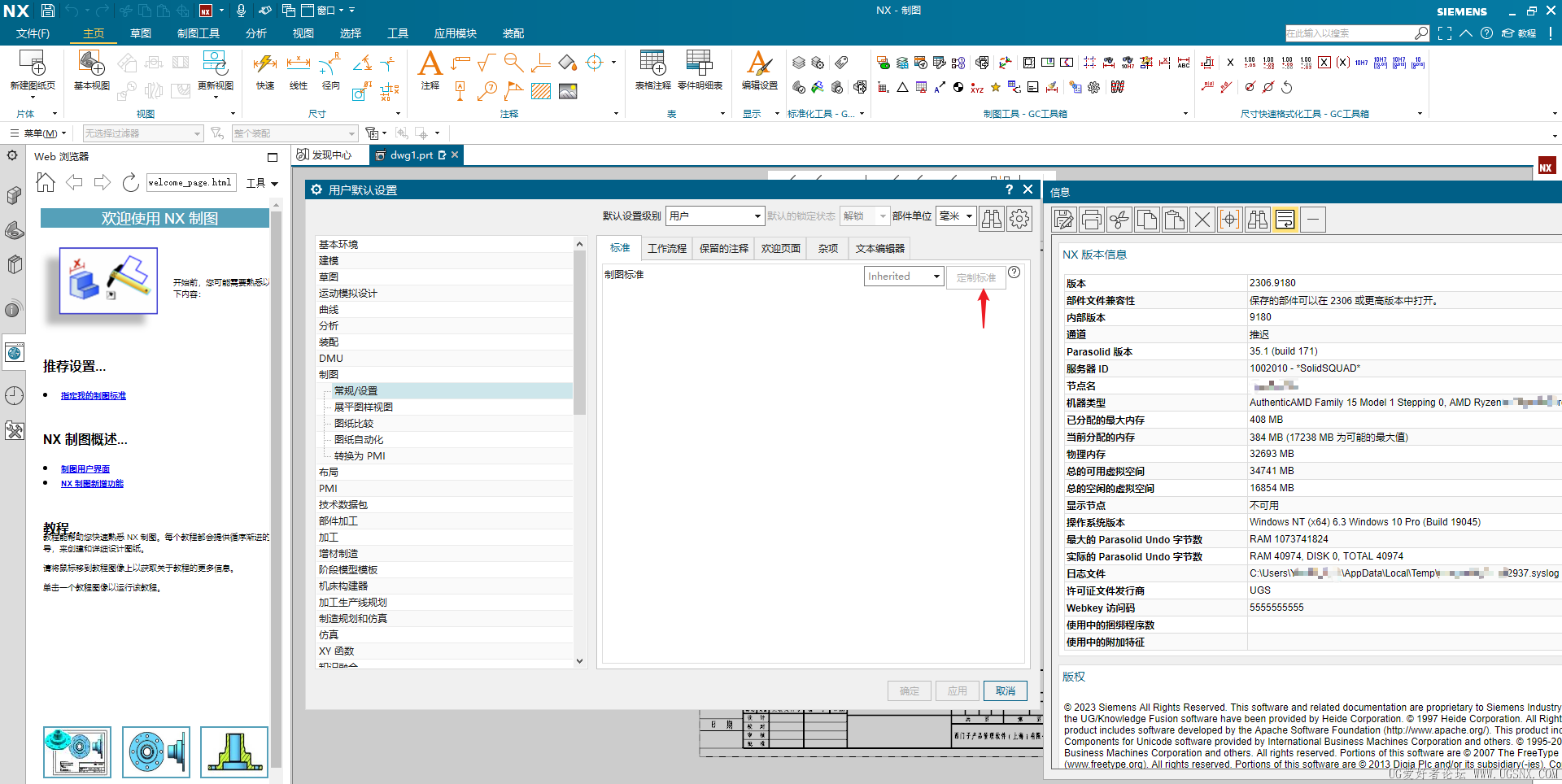1562x784 pixels.
Task: Switch to the 工作流程 tab
Action: click(x=666, y=249)
